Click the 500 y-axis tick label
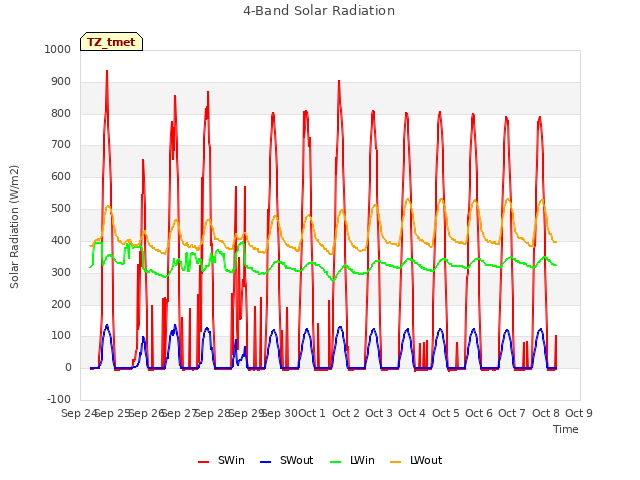 (x=61, y=209)
